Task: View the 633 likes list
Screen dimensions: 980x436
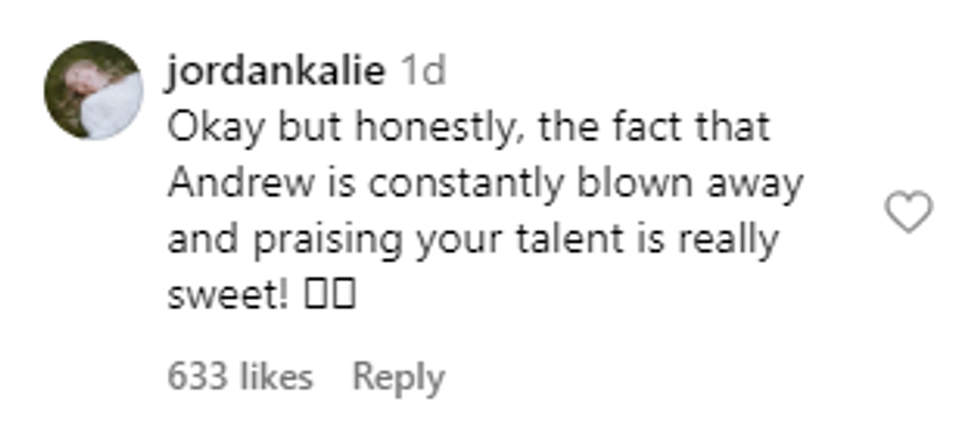Action: [240, 377]
